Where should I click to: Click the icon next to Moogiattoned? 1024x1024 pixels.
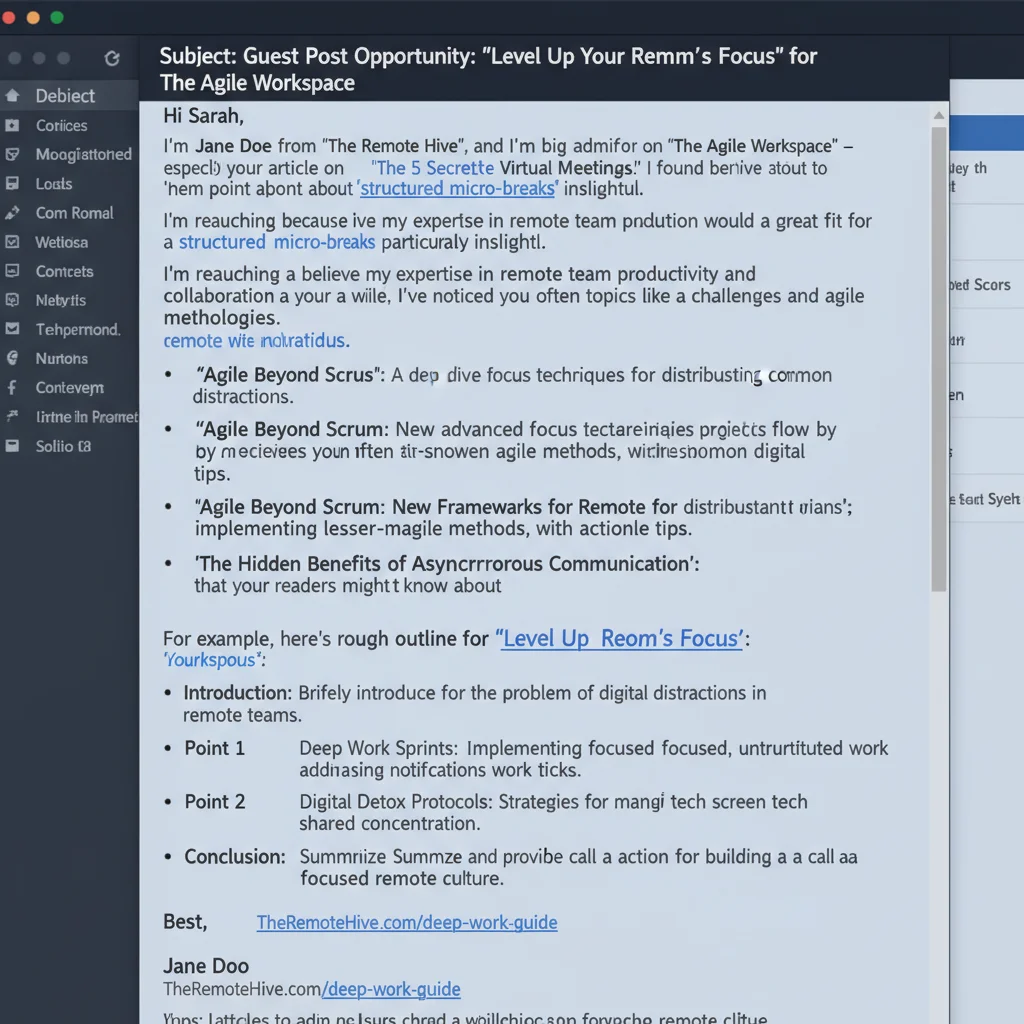point(12,154)
